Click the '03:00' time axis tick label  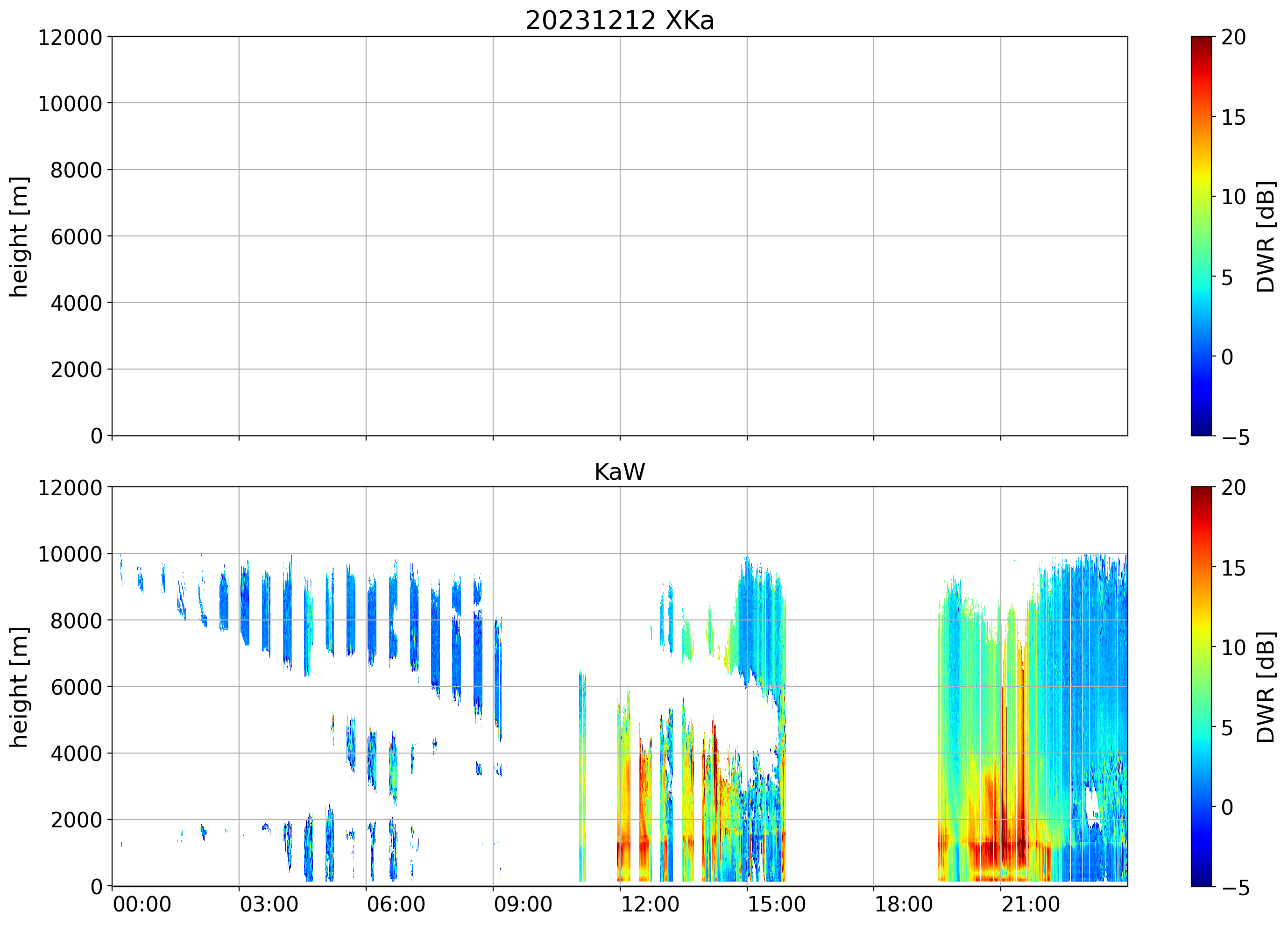[x=269, y=904]
